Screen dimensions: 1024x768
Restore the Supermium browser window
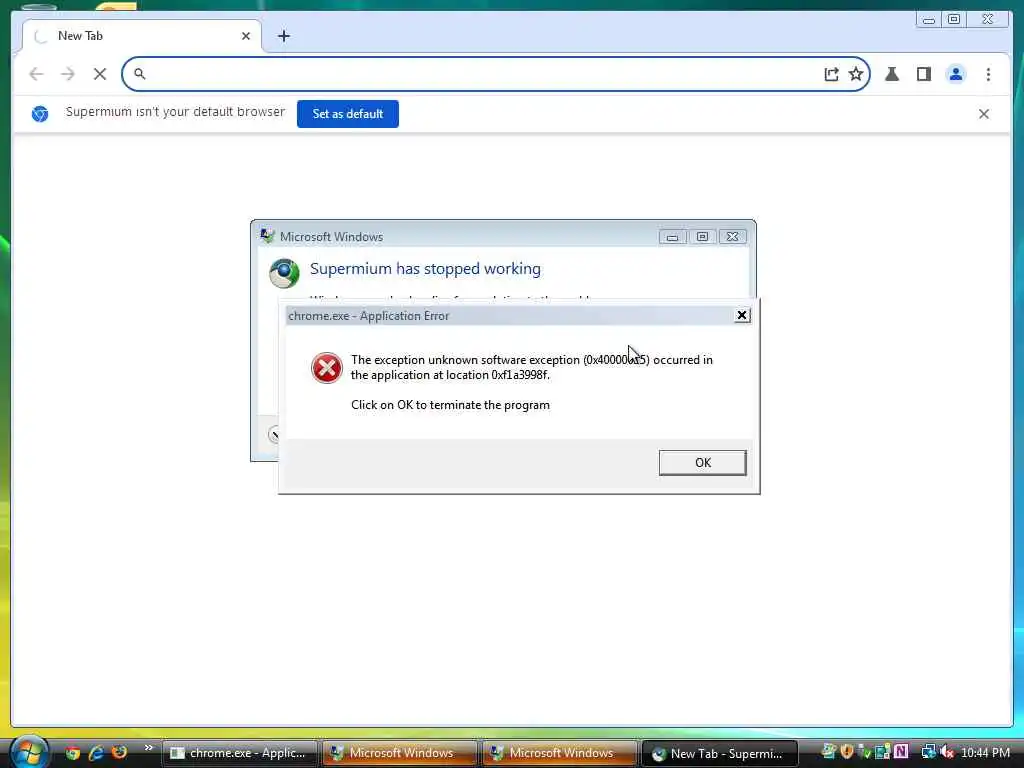(953, 20)
